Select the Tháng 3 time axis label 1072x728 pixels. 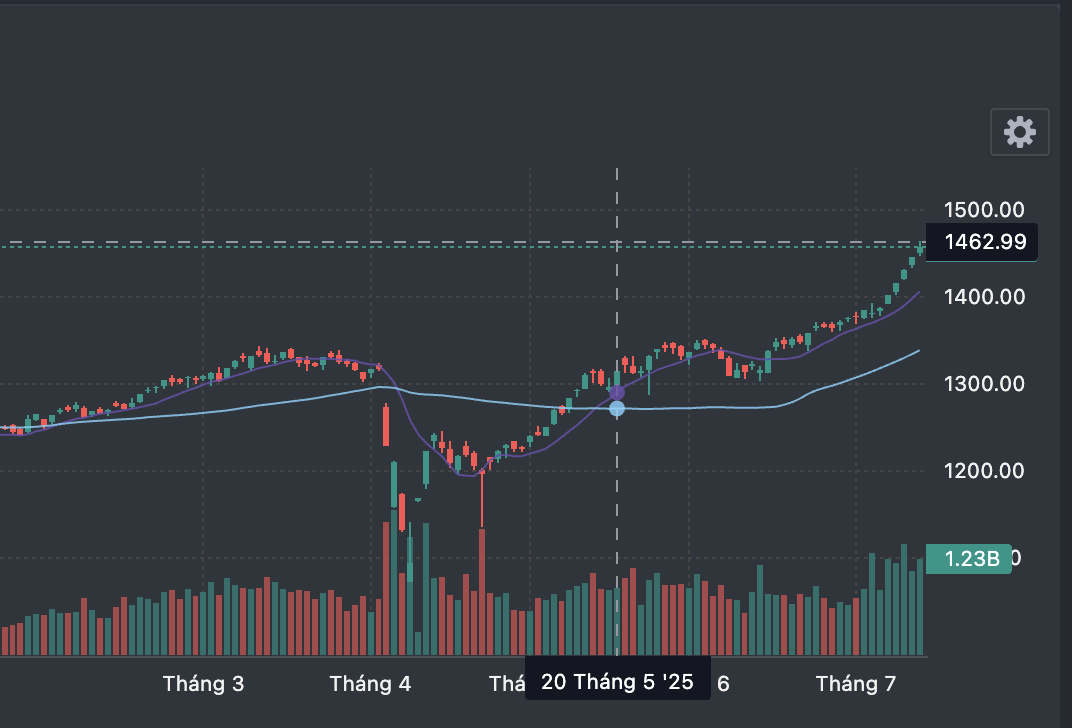coord(203,684)
